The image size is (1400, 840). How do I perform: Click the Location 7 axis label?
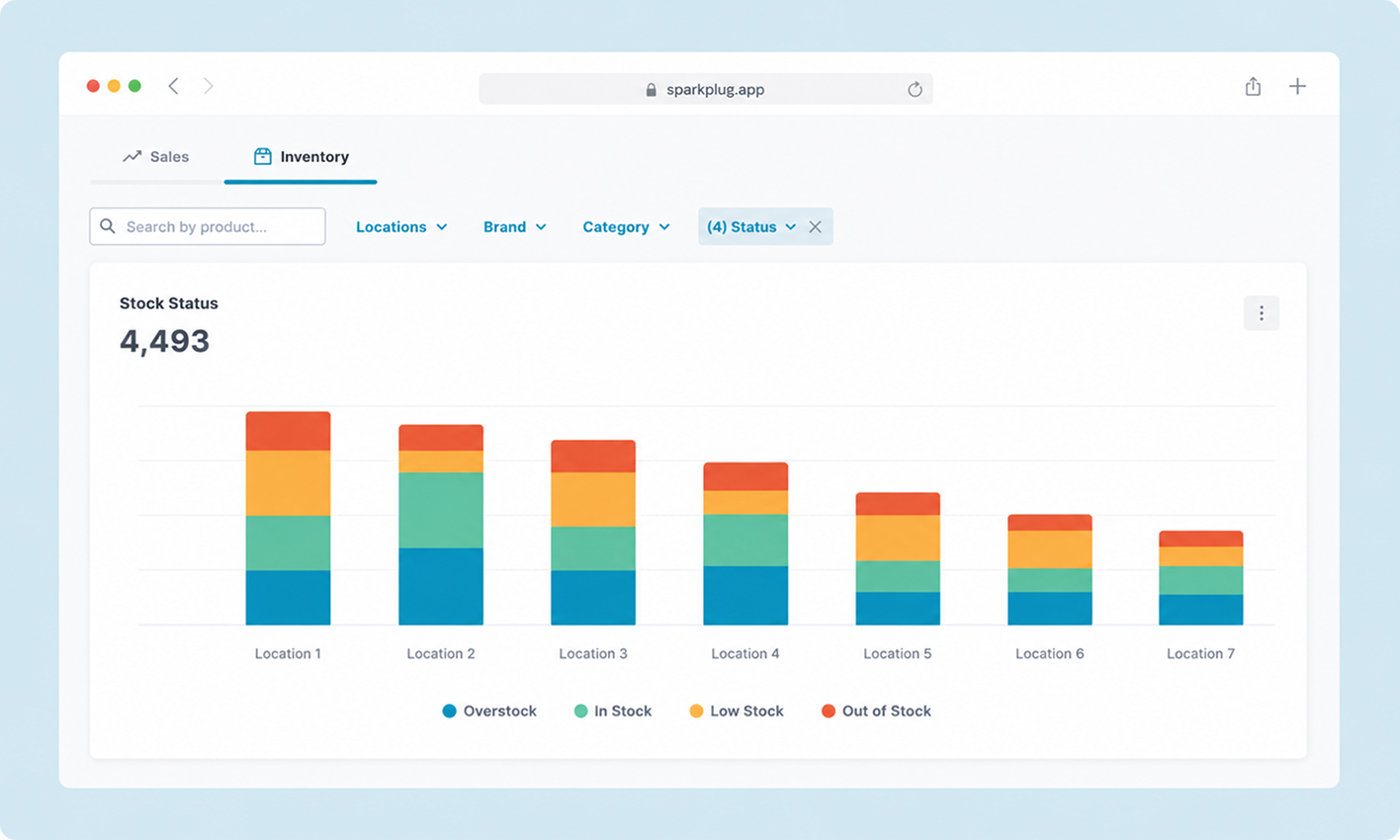click(x=1201, y=653)
